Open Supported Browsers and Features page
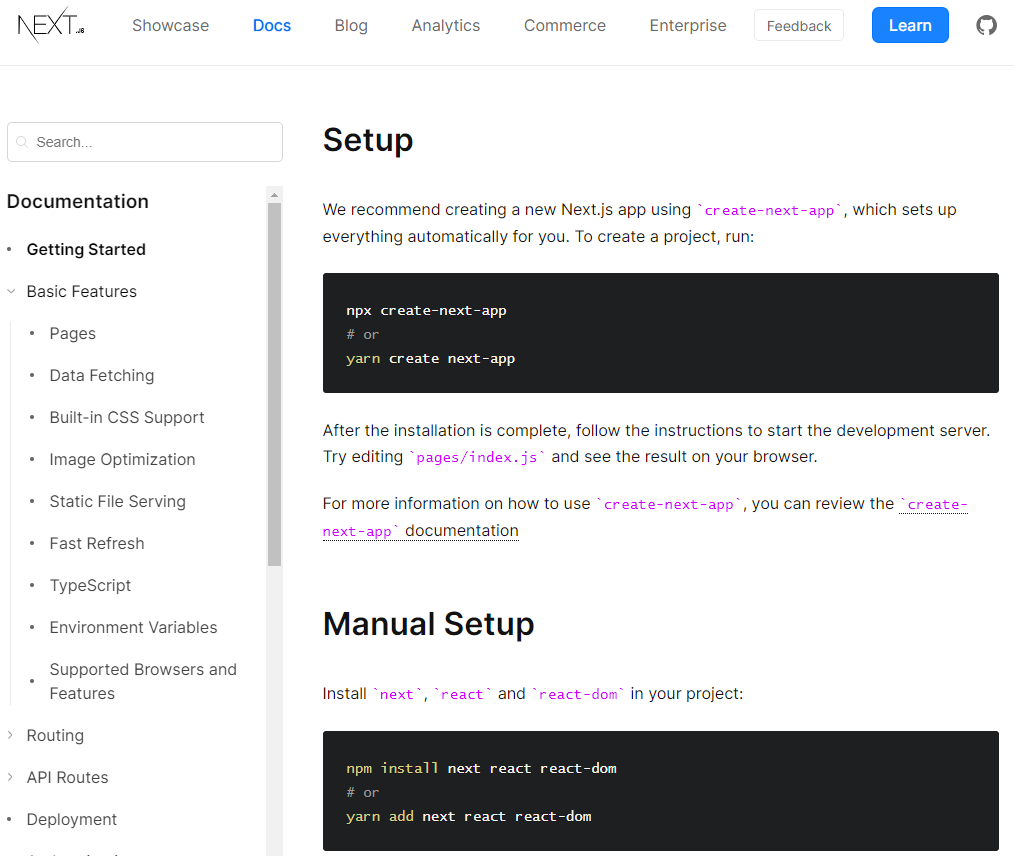 coord(143,681)
